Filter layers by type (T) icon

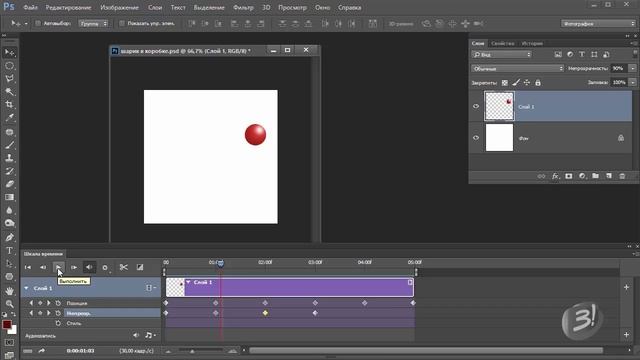[x=582, y=54]
